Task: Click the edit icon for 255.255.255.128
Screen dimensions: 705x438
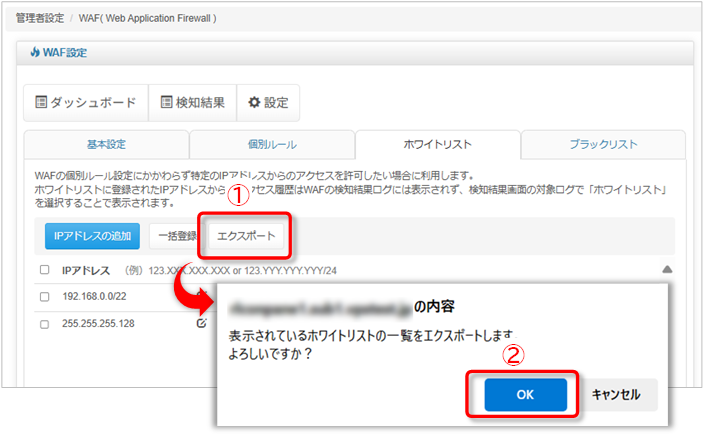Action: pos(201,323)
